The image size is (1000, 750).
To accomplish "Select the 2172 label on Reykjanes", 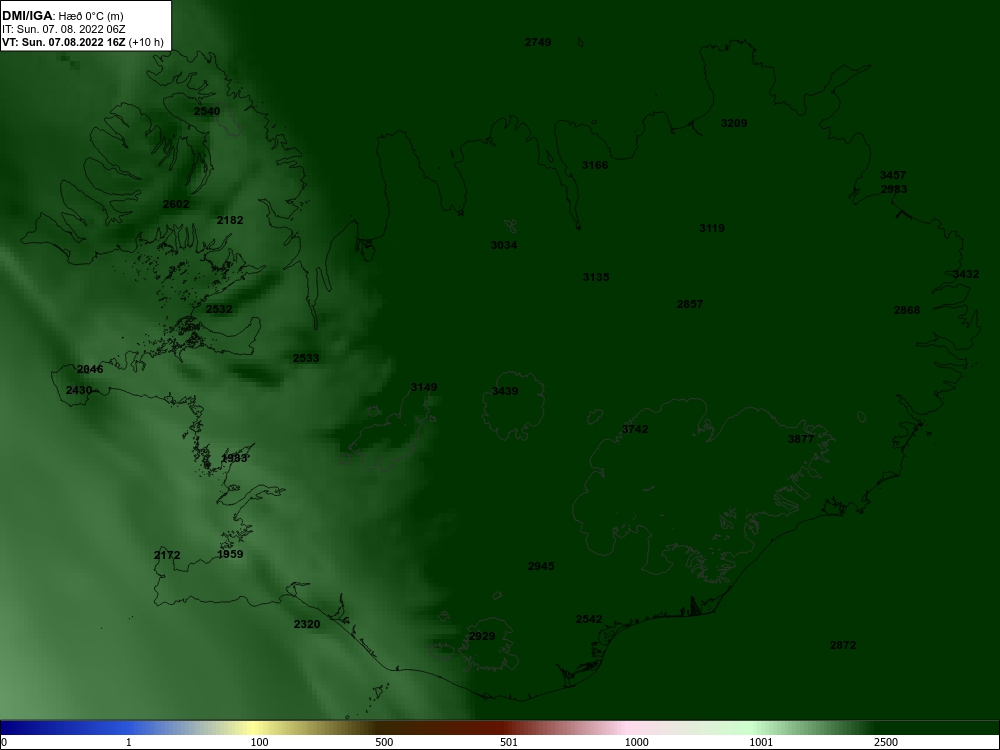I will pos(167,555).
